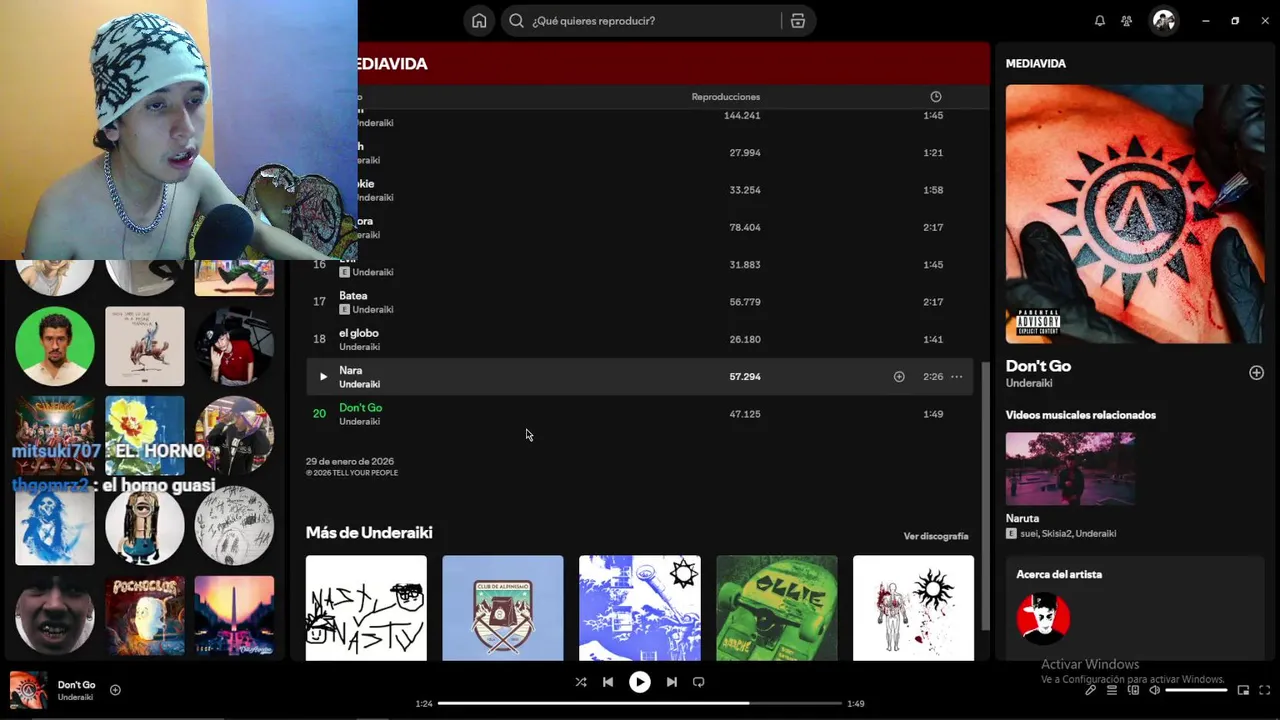Open the friend activity icon

(x=1127, y=21)
